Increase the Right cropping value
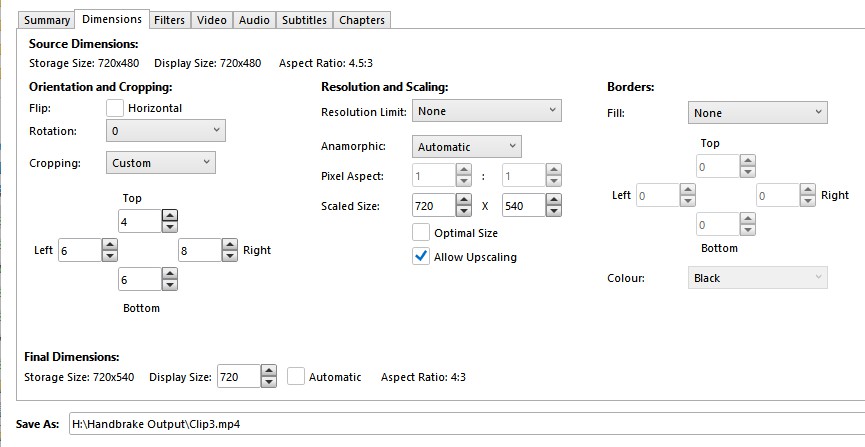This screenshot has height=447, width=865. click(230, 244)
